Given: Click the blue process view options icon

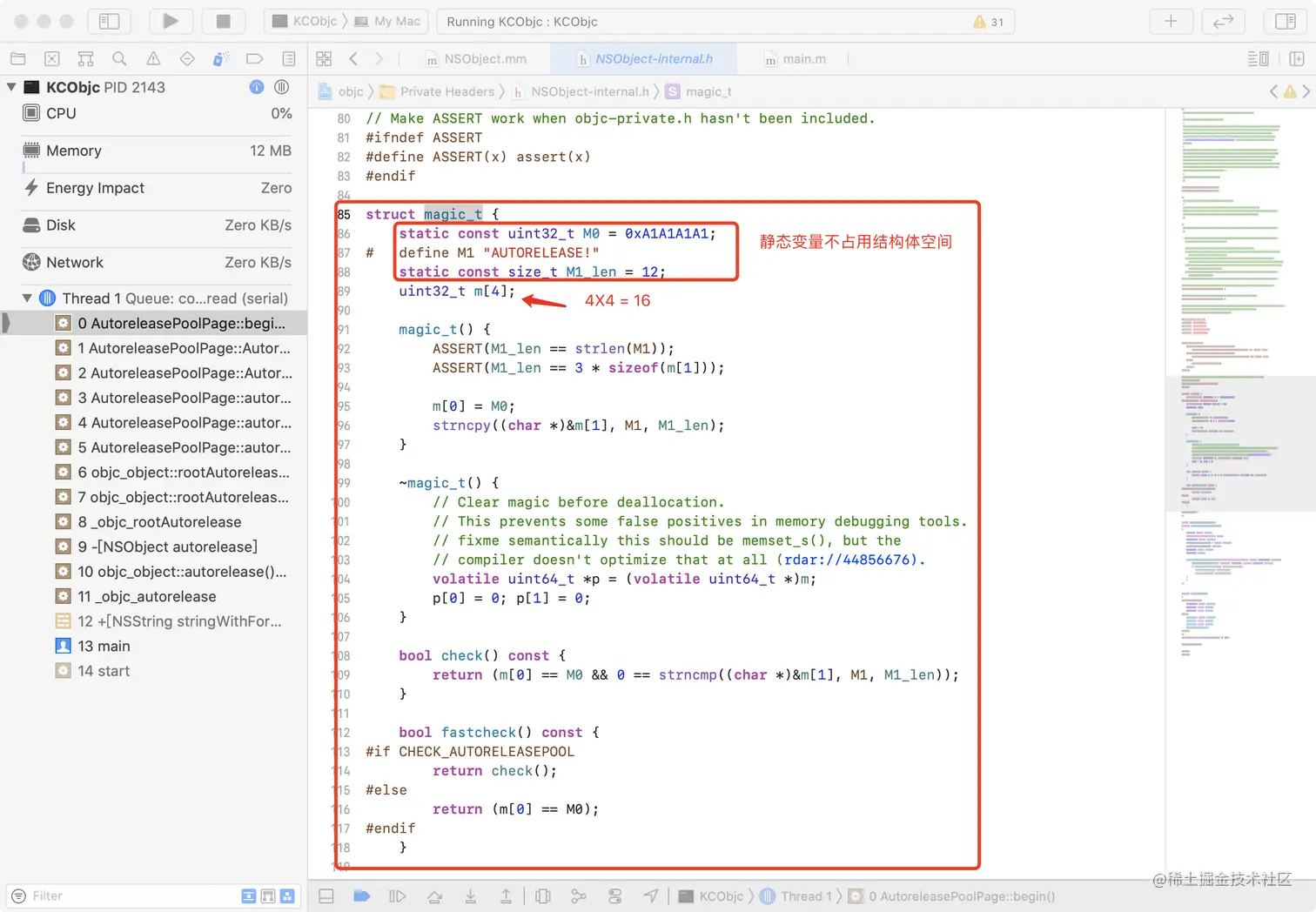Looking at the screenshot, I should coord(257,87).
